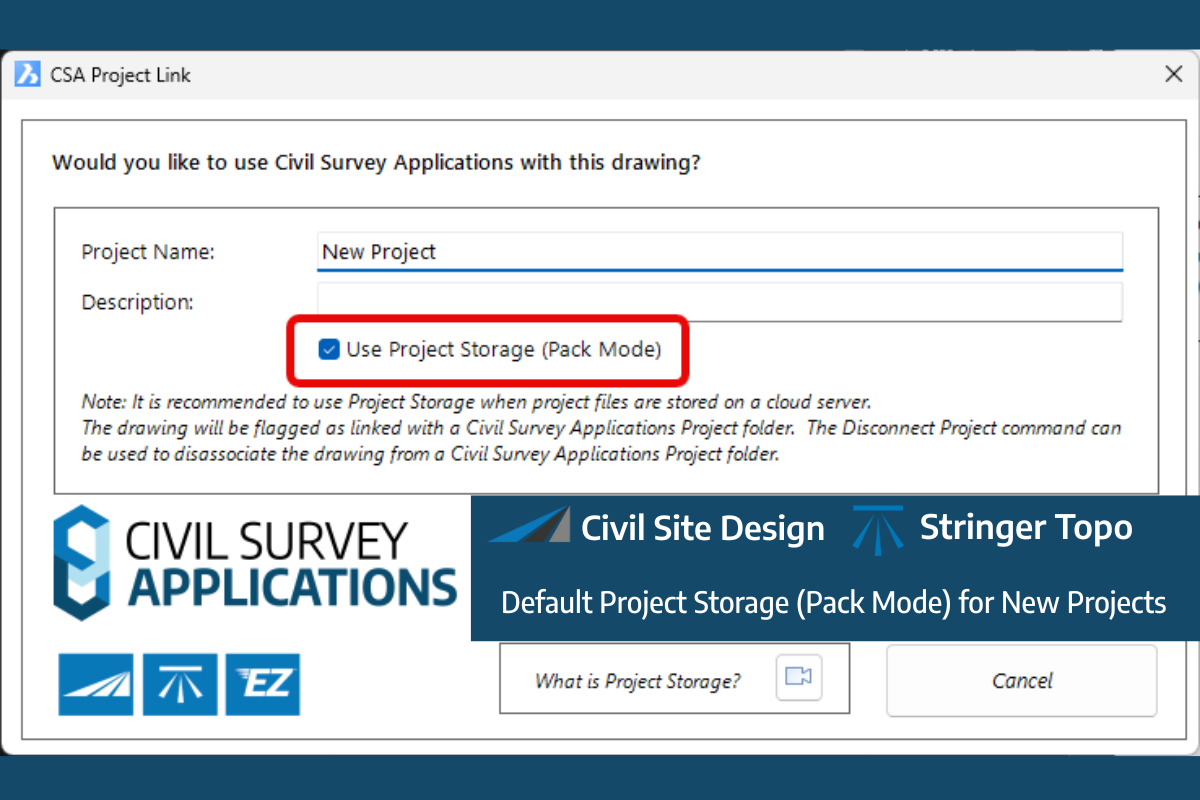Select the EZ blue tile icon

tap(263, 684)
